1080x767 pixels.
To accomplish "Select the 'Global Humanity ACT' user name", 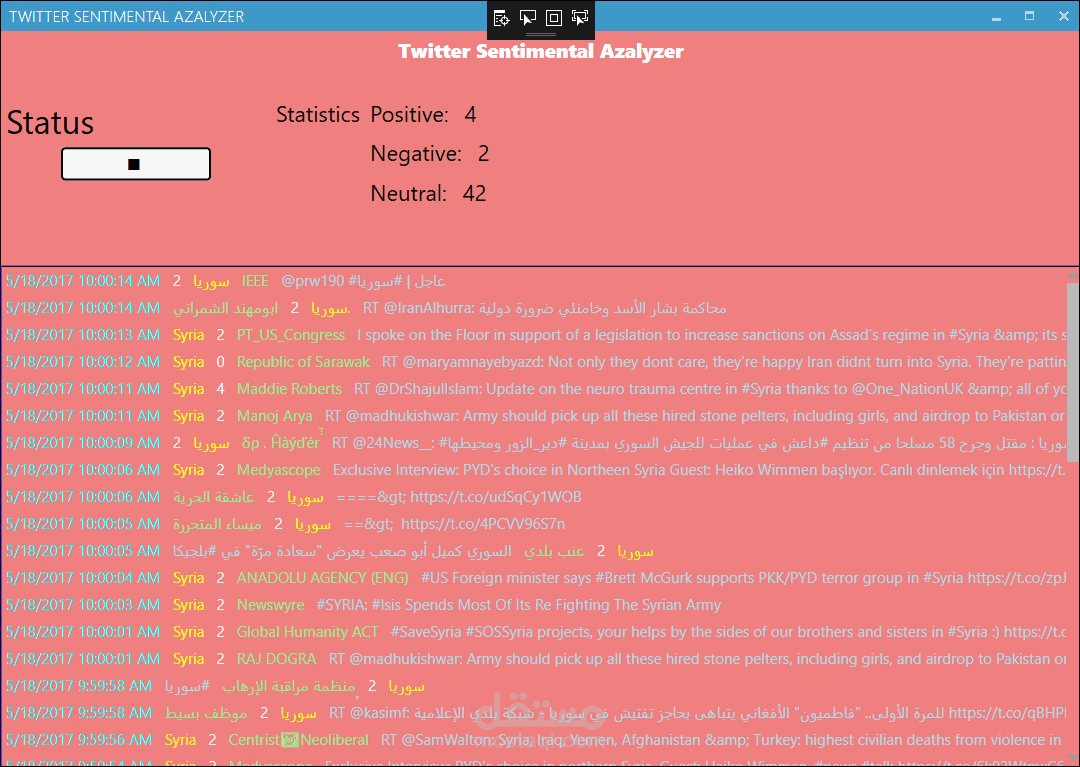I will [x=308, y=631].
